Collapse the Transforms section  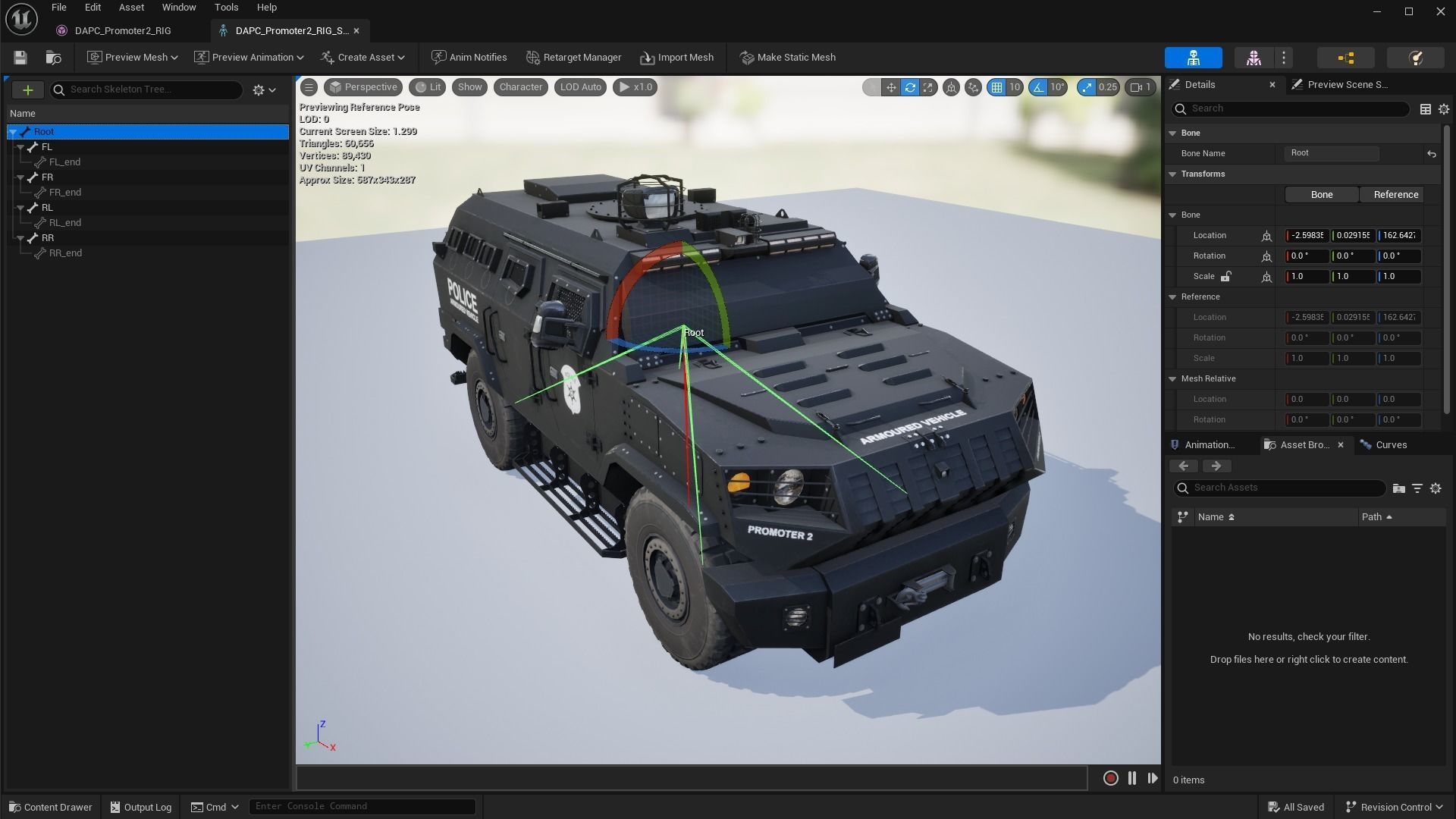[x=1172, y=174]
